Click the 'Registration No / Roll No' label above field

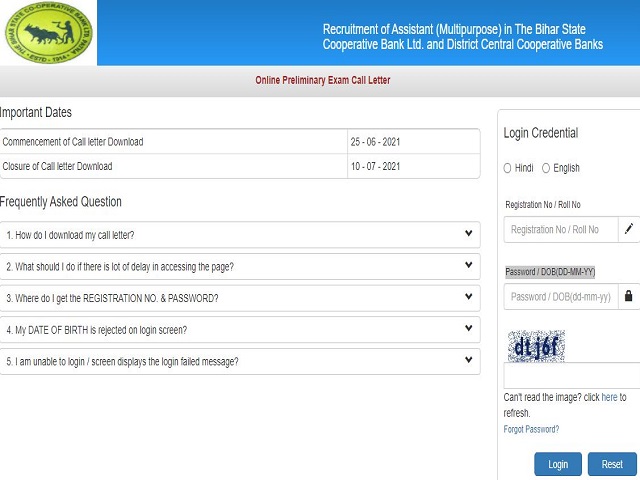543,205
